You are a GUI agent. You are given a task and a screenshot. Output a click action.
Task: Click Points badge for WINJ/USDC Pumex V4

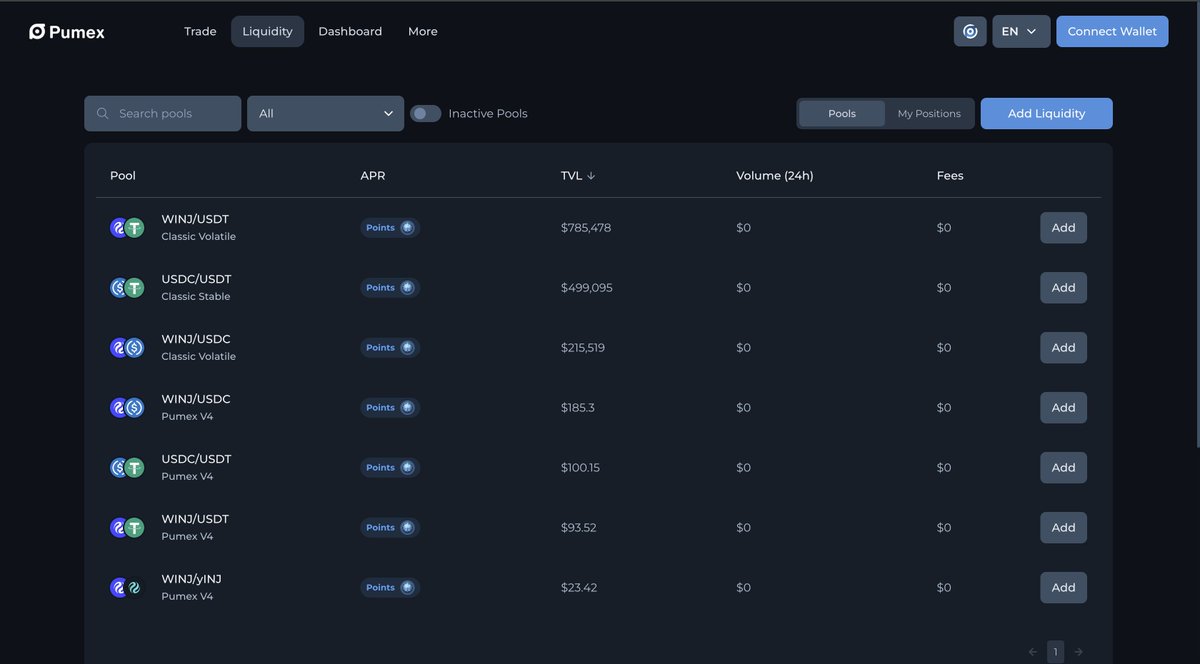[x=390, y=408]
